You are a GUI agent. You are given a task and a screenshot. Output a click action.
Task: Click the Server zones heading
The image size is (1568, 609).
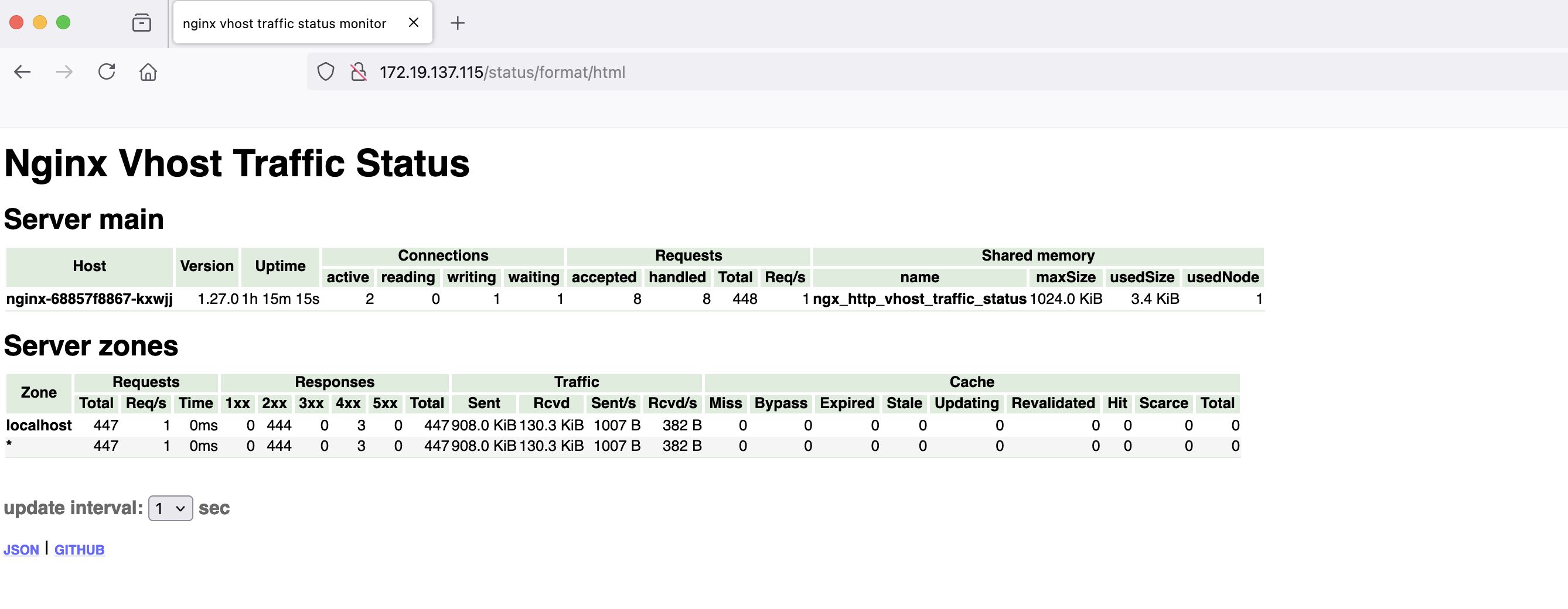91,346
